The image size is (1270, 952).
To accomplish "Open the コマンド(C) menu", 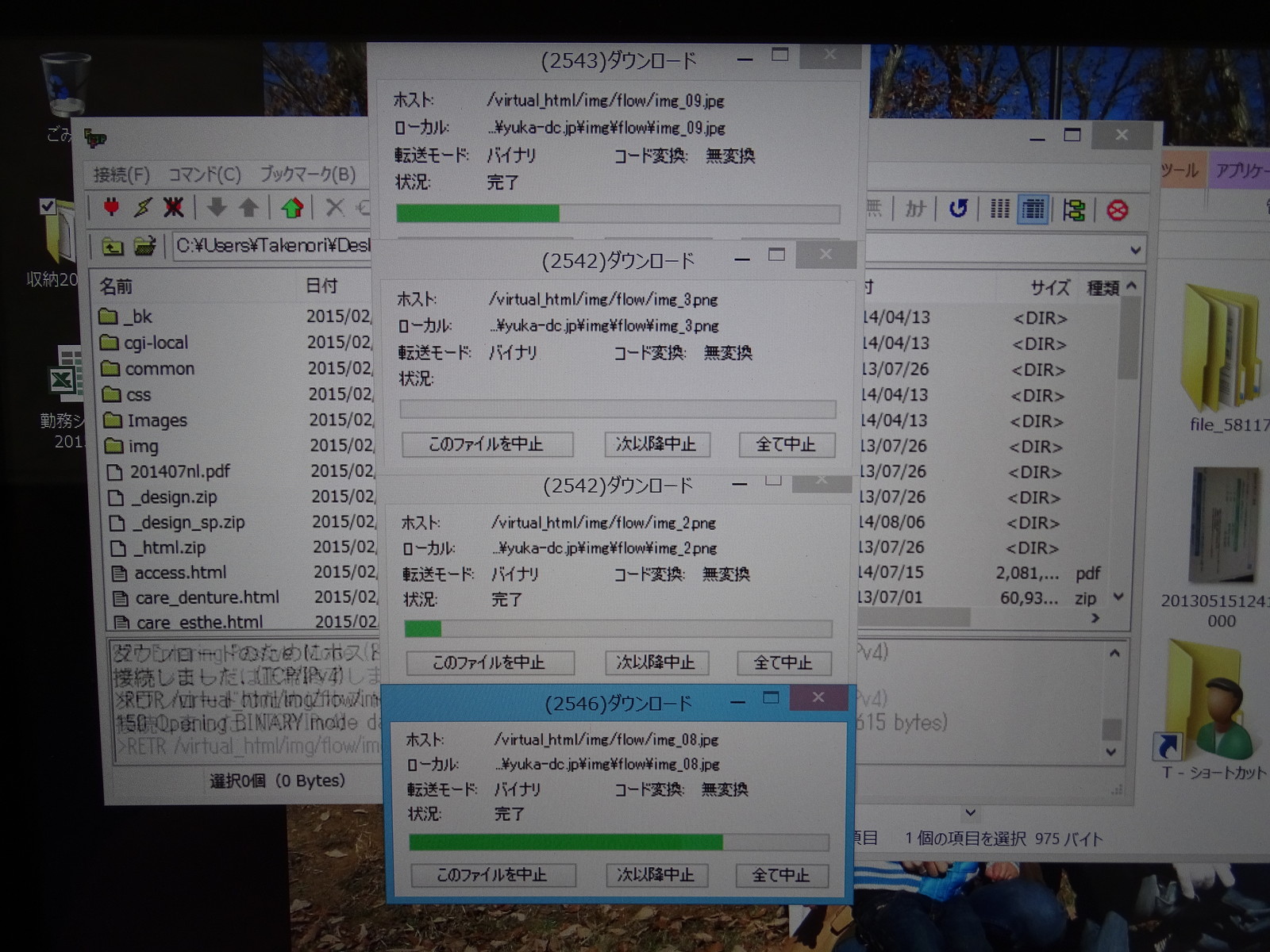I will pyautogui.click(x=205, y=175).
